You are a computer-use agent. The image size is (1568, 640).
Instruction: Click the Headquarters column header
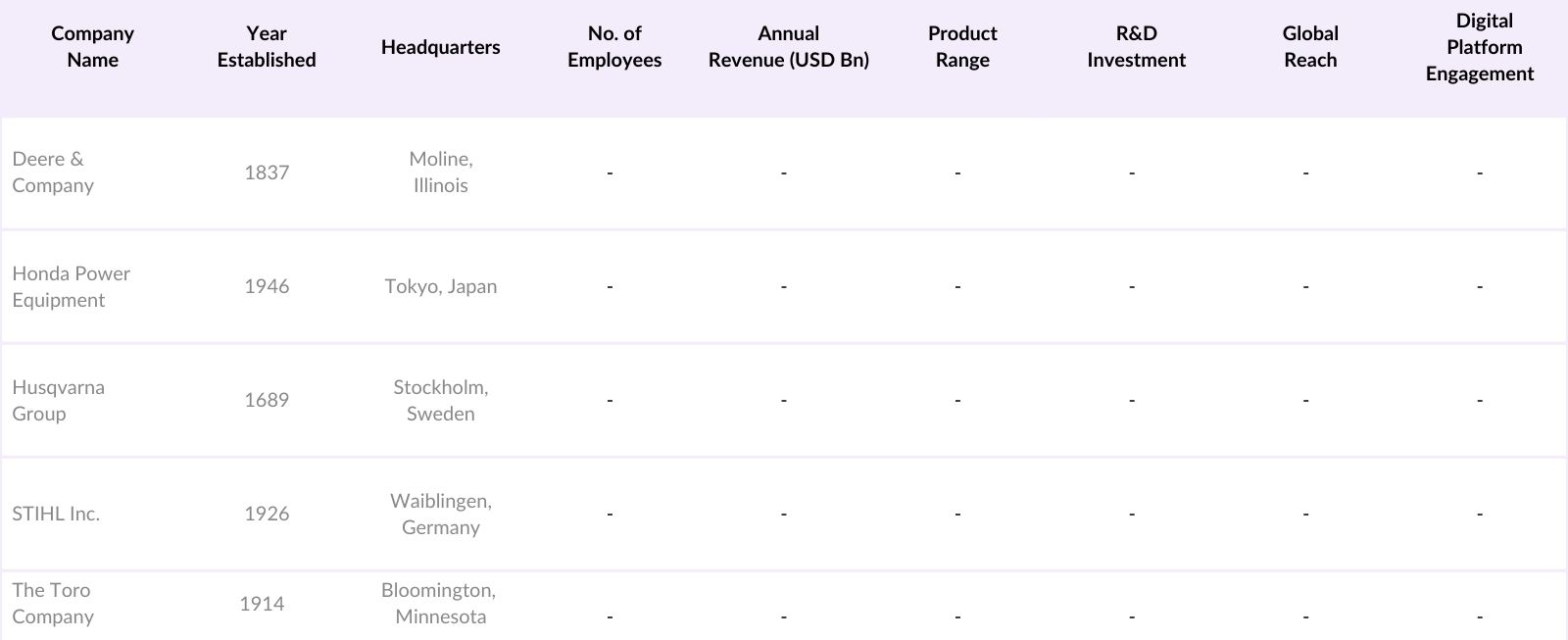pyautogui.click(x=440, y=47)
